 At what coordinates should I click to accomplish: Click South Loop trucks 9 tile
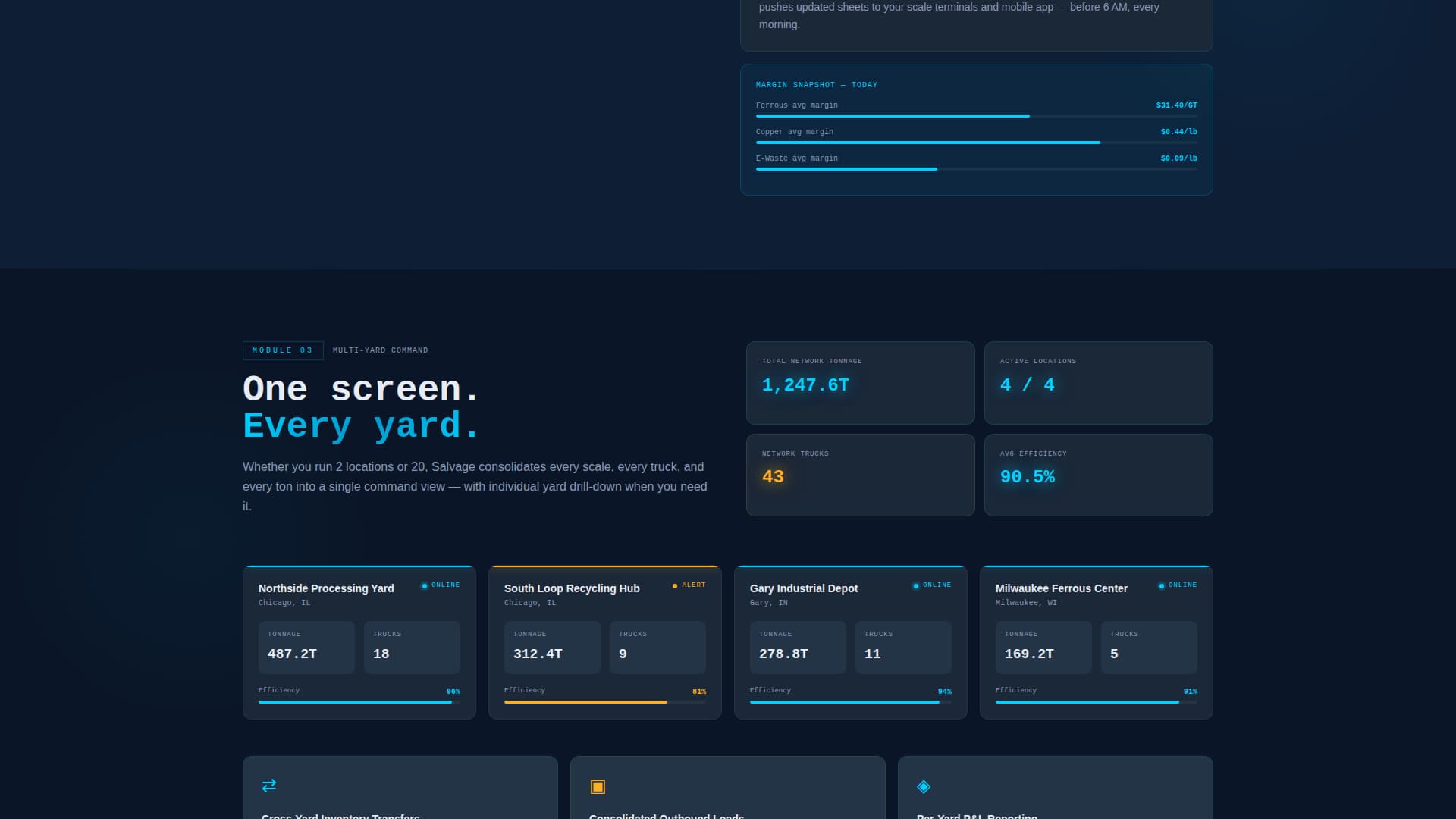pyautogui.click(x=657, y=648)
